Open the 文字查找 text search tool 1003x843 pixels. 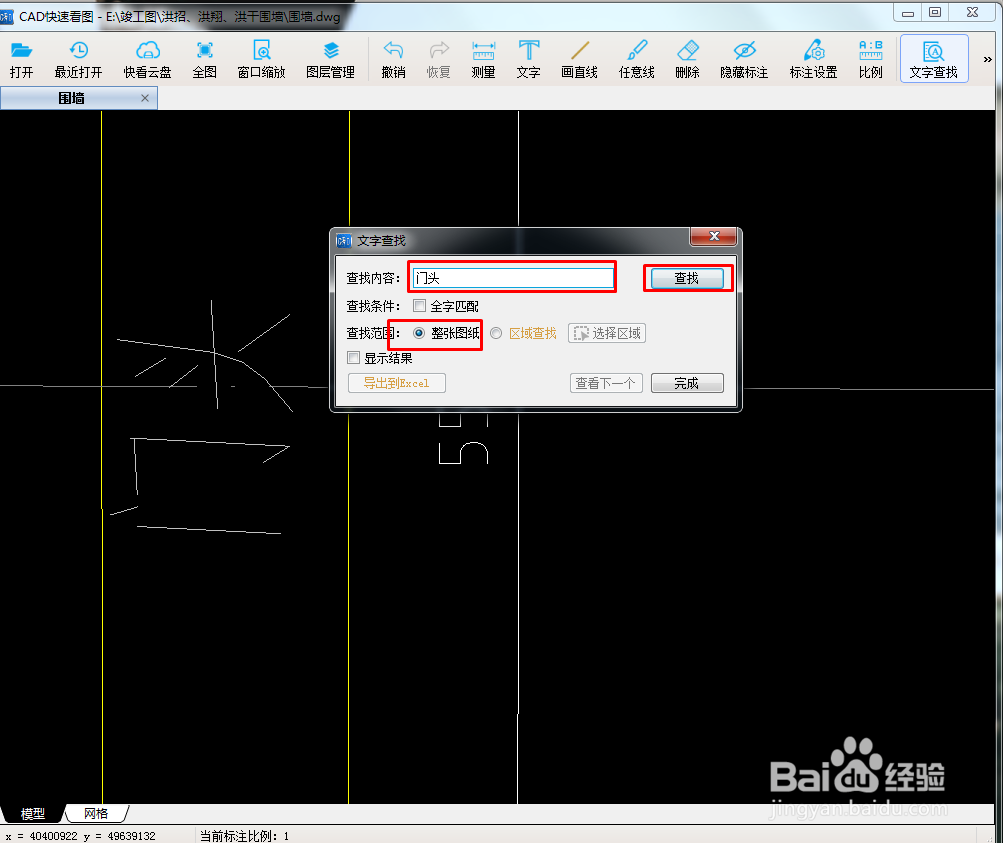[x=934, y=59]
